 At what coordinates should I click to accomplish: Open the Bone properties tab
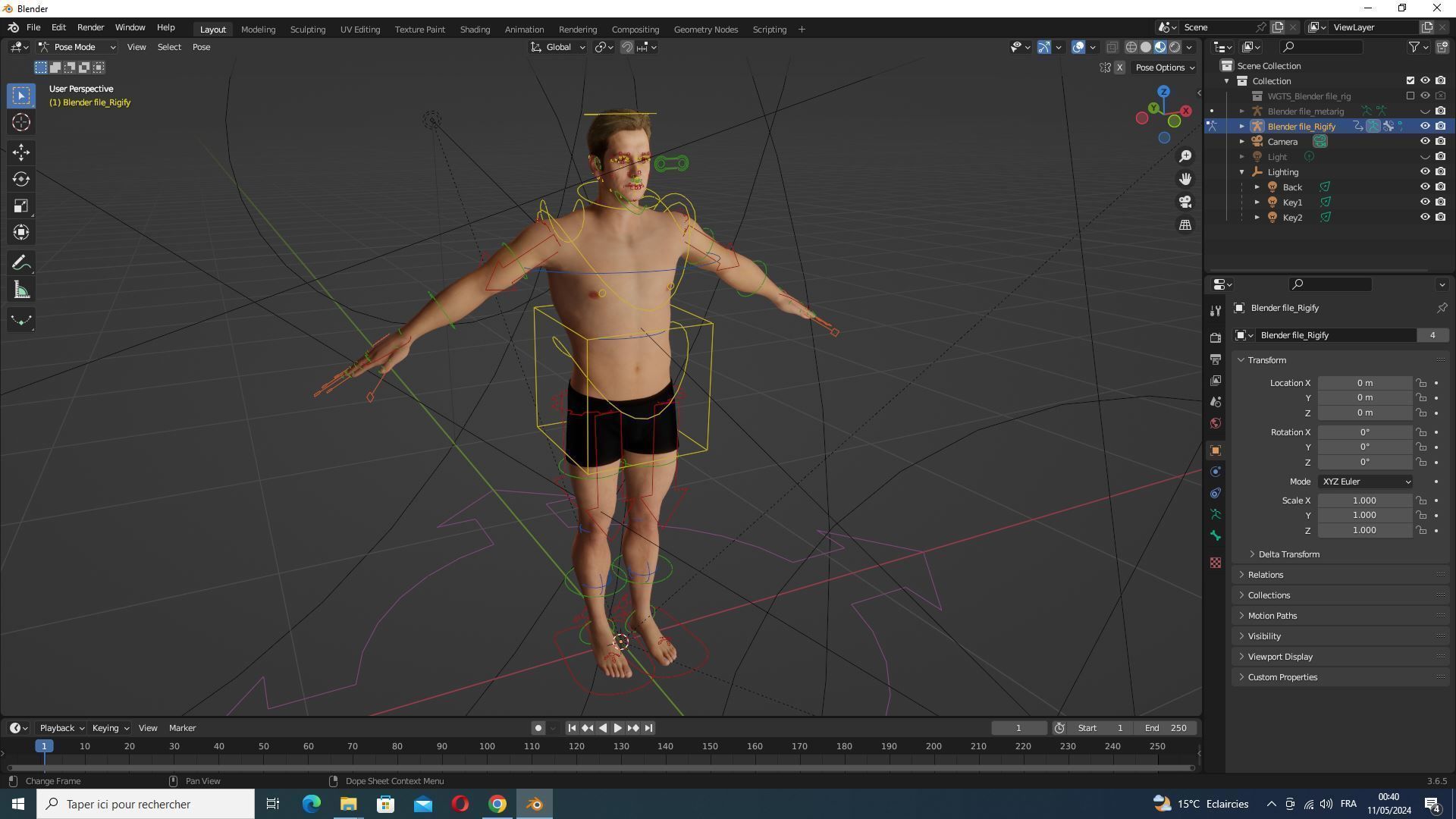1216,536
